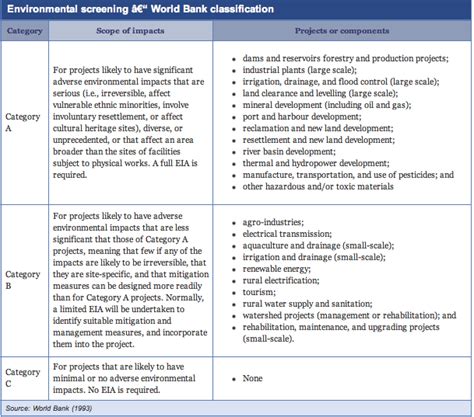The height and width of the screenshot is (417, 474).
Task: Click the table title 'Environmental screening World Bank classification'
Action: [x=140, y=9]
